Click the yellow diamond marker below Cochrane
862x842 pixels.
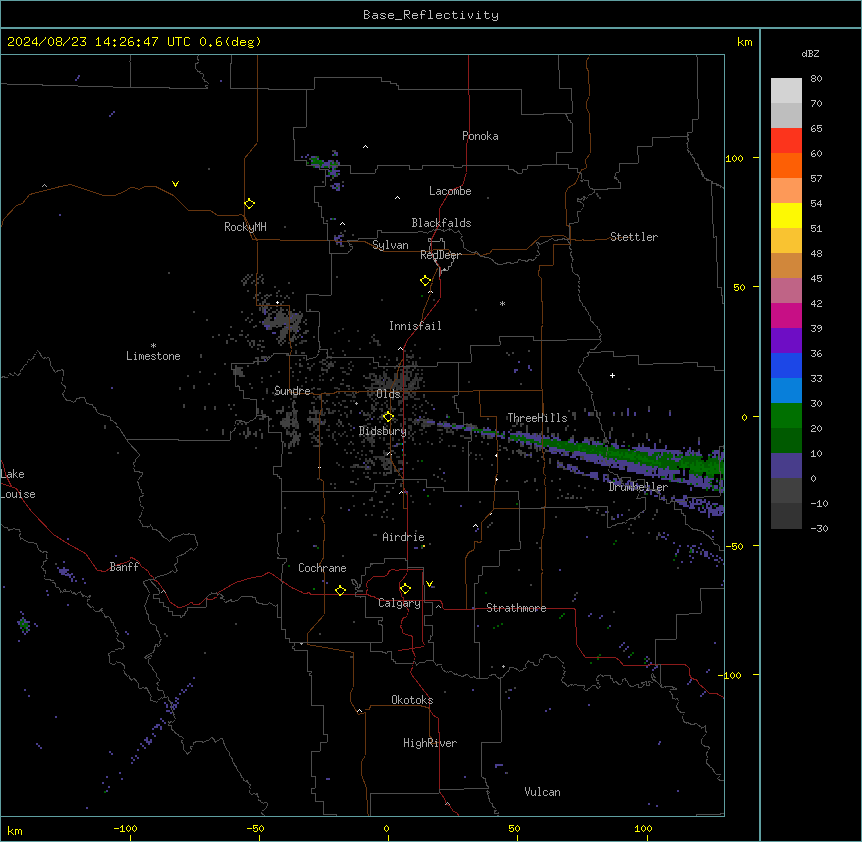[340, 590]
